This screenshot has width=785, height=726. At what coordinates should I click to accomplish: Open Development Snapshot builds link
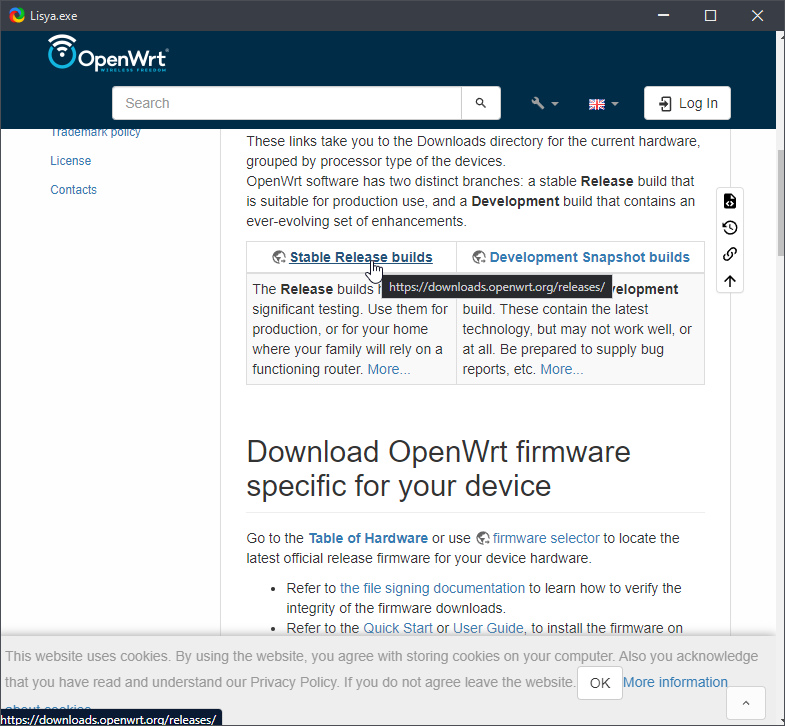tap(589, 257)
